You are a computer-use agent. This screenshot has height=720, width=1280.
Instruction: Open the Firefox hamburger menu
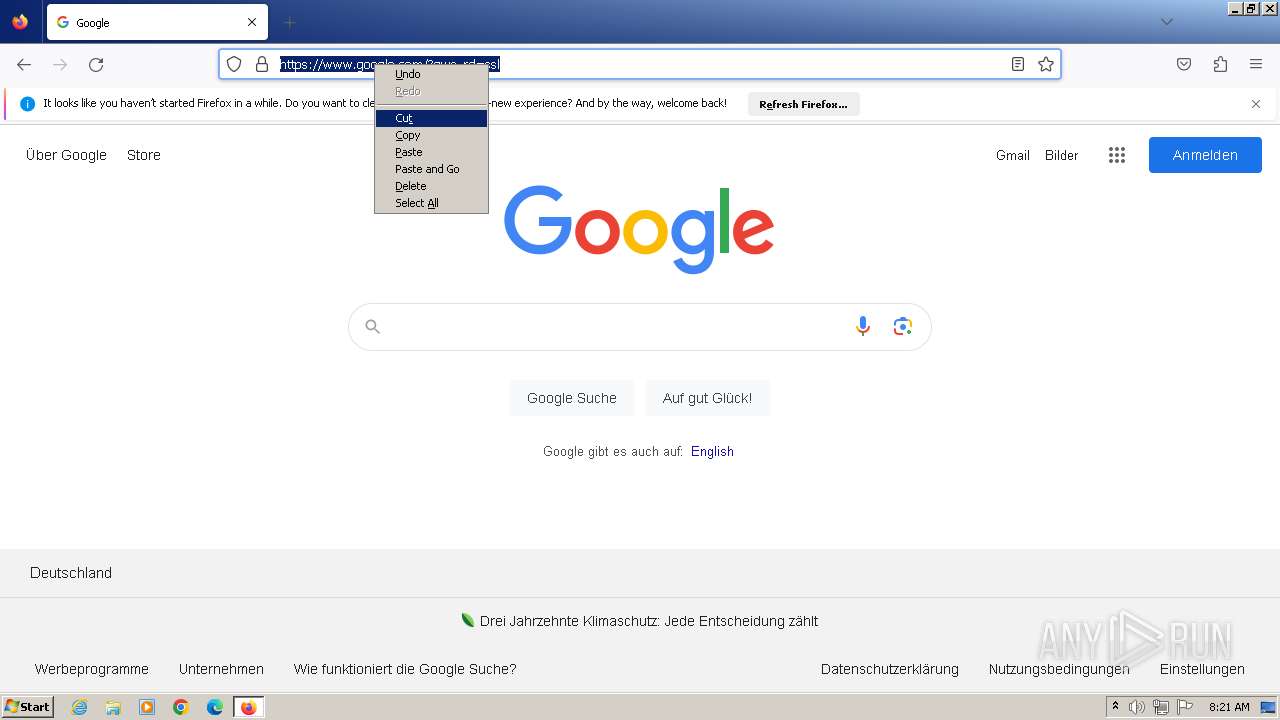(1256, 64)
